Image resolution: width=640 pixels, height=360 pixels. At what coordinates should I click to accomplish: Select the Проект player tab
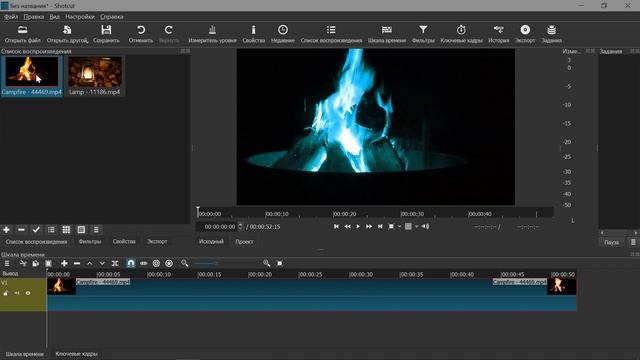[x=244, y=242]
